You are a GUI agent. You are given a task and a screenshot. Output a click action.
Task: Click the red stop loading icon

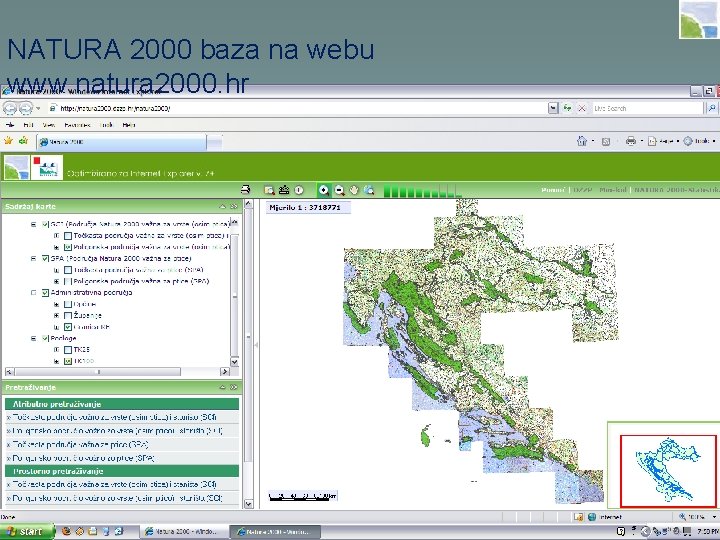pyautogui.click(x=582, y=108)
